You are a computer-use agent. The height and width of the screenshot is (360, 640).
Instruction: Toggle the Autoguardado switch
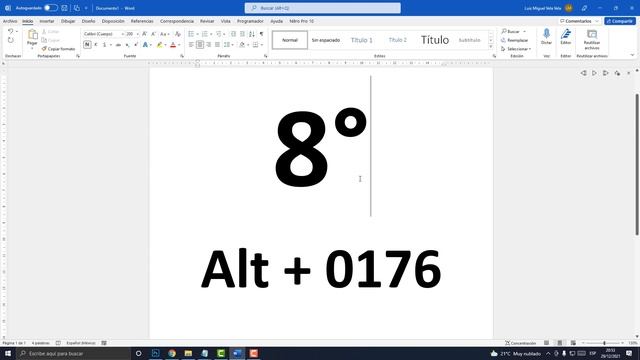point(51,8)
